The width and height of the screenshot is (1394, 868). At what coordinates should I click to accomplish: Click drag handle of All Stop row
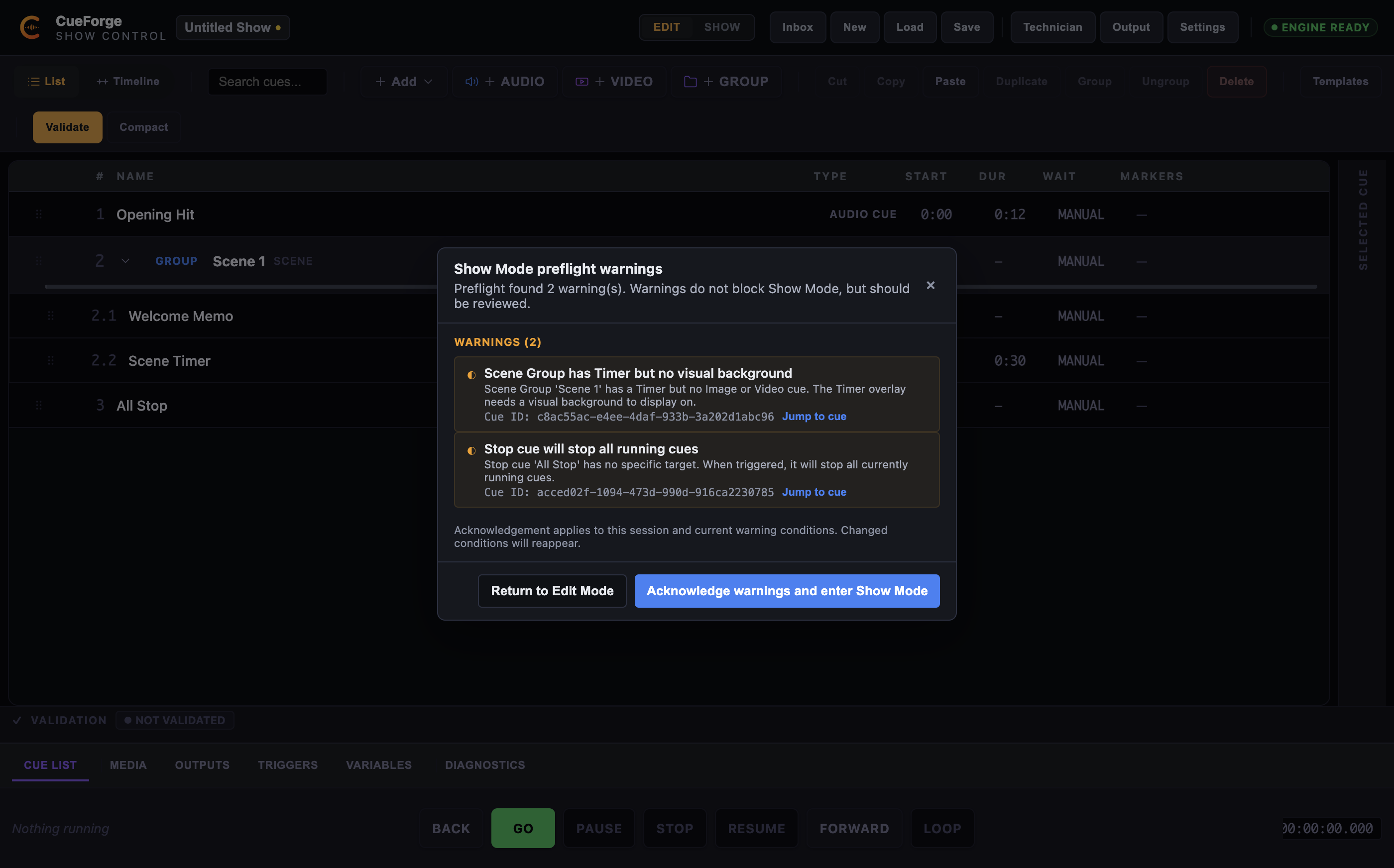[x=38, y=405]
